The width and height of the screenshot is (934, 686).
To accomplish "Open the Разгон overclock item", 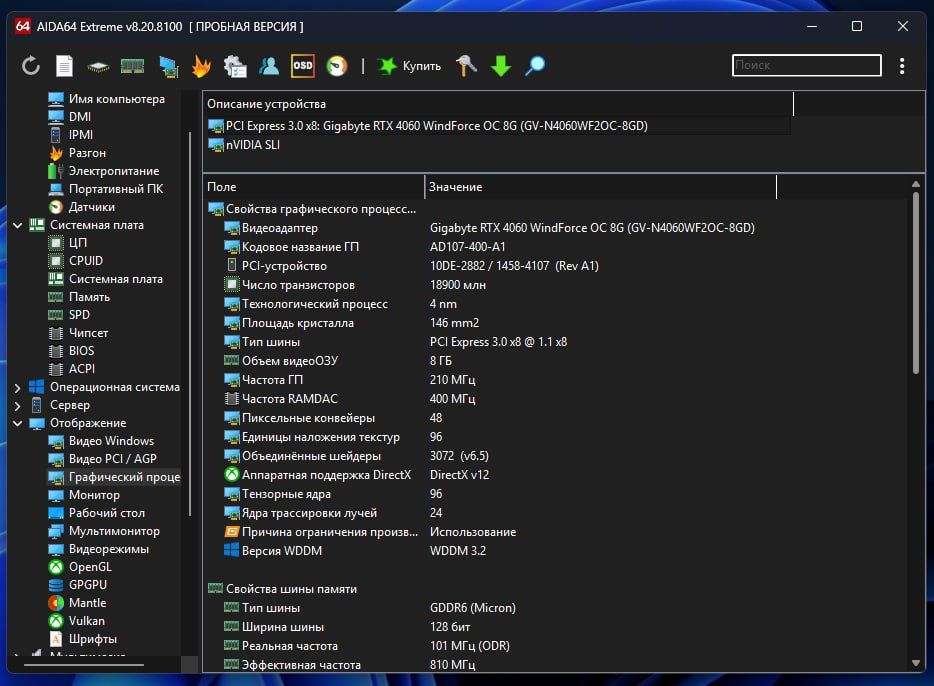I will (77, 153).
